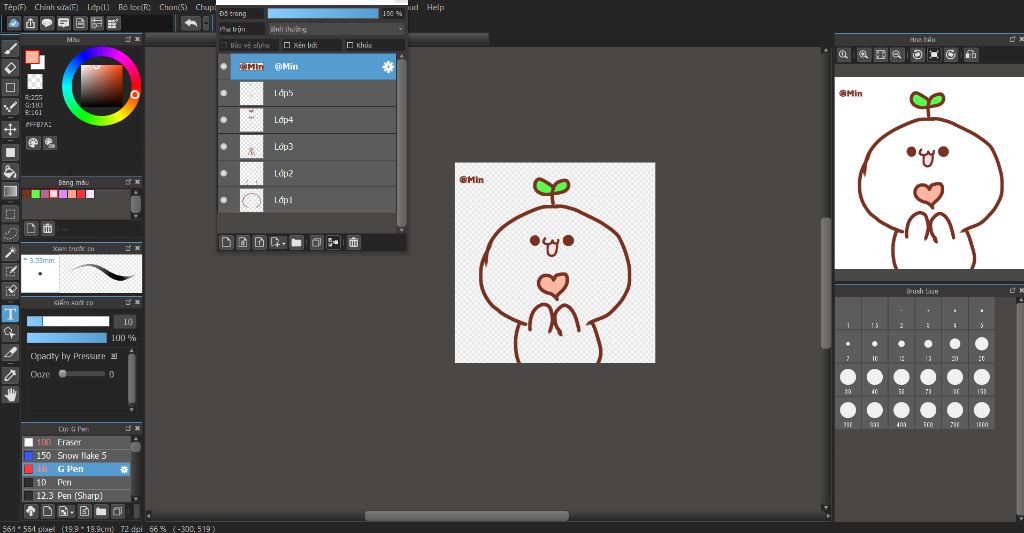Open @Min layer settings gear
1024x533 pixels.
click(x=388, y=67)
